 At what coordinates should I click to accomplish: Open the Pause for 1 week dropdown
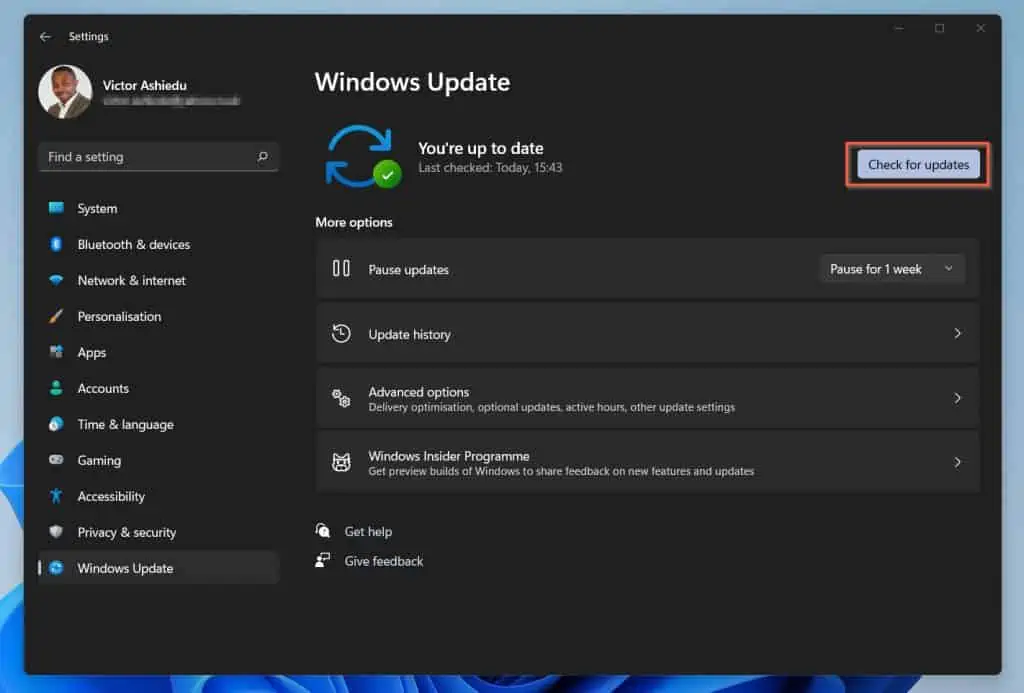pyautogui.click(x=890, y=268)
